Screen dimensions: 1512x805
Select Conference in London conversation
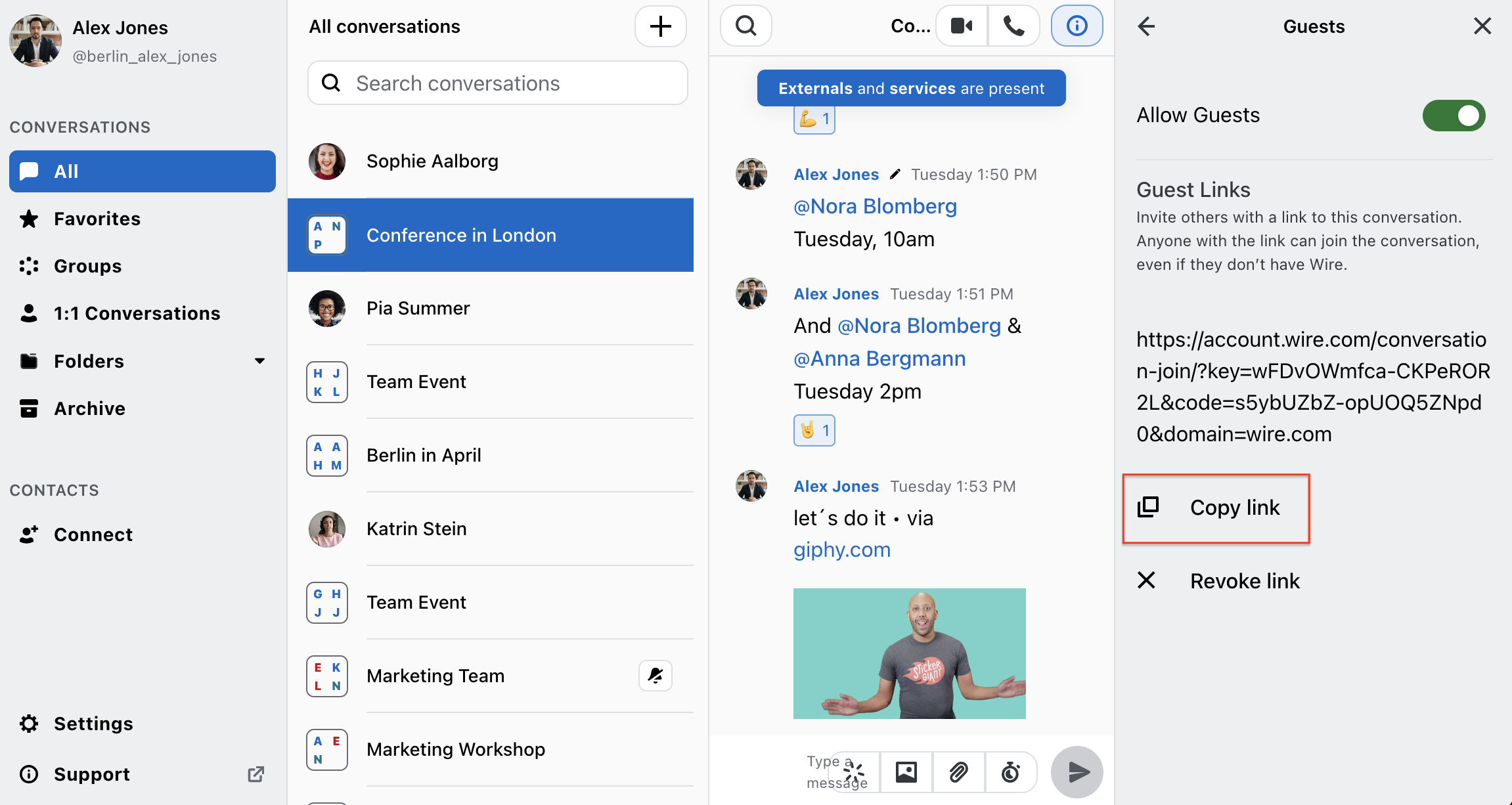click(491, 235)
